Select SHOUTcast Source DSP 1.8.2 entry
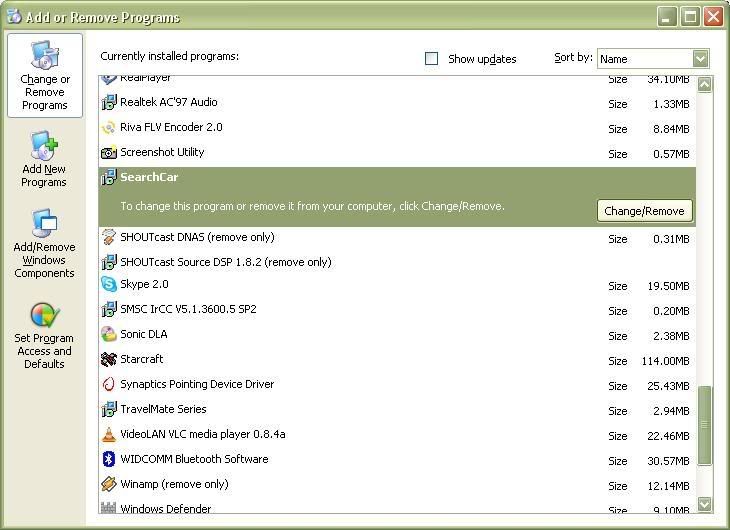730x530 pixels. coord(397,262)
